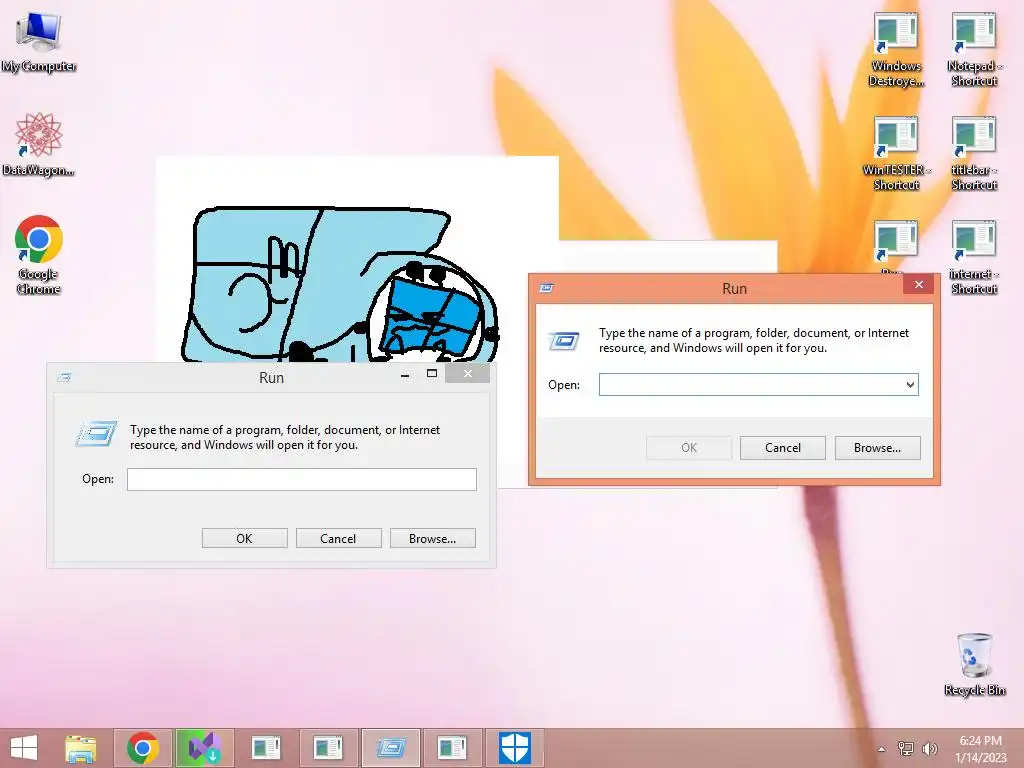Open the Notepad Shortcut on desktop
The image size is (1024, 768).
pyautogui.click(x=974, y=51)
